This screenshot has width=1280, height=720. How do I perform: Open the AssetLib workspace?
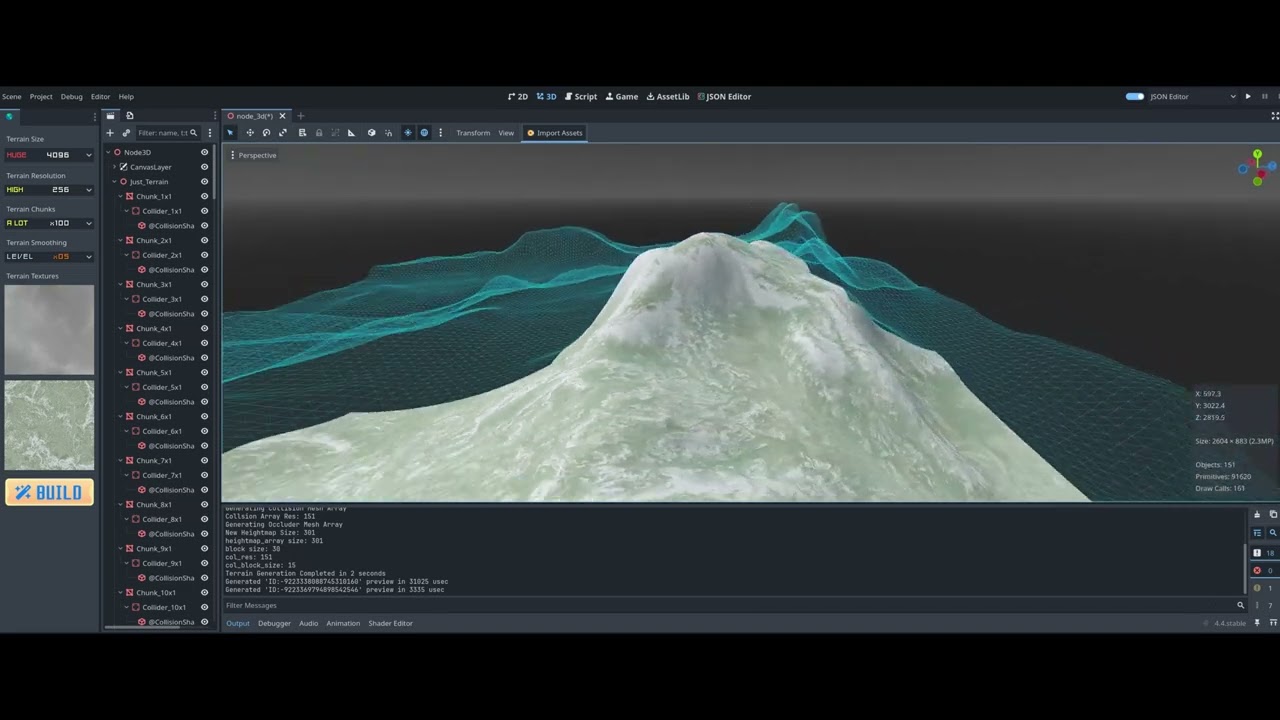[668, 97]
